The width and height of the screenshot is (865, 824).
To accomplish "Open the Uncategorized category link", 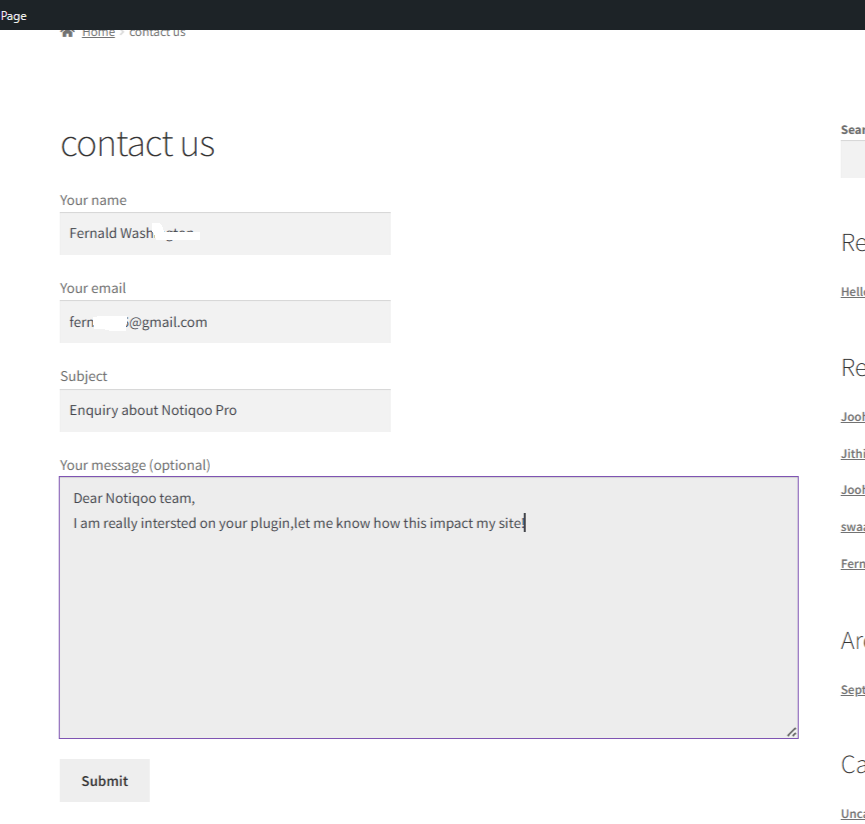I will coord(853,812).
